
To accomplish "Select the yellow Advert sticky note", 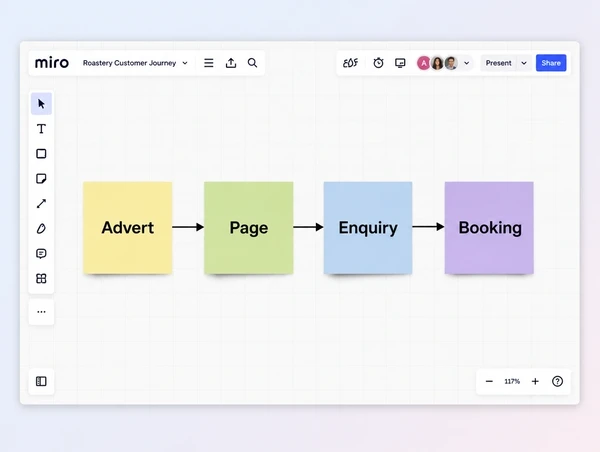I will [x=127, y=228].
